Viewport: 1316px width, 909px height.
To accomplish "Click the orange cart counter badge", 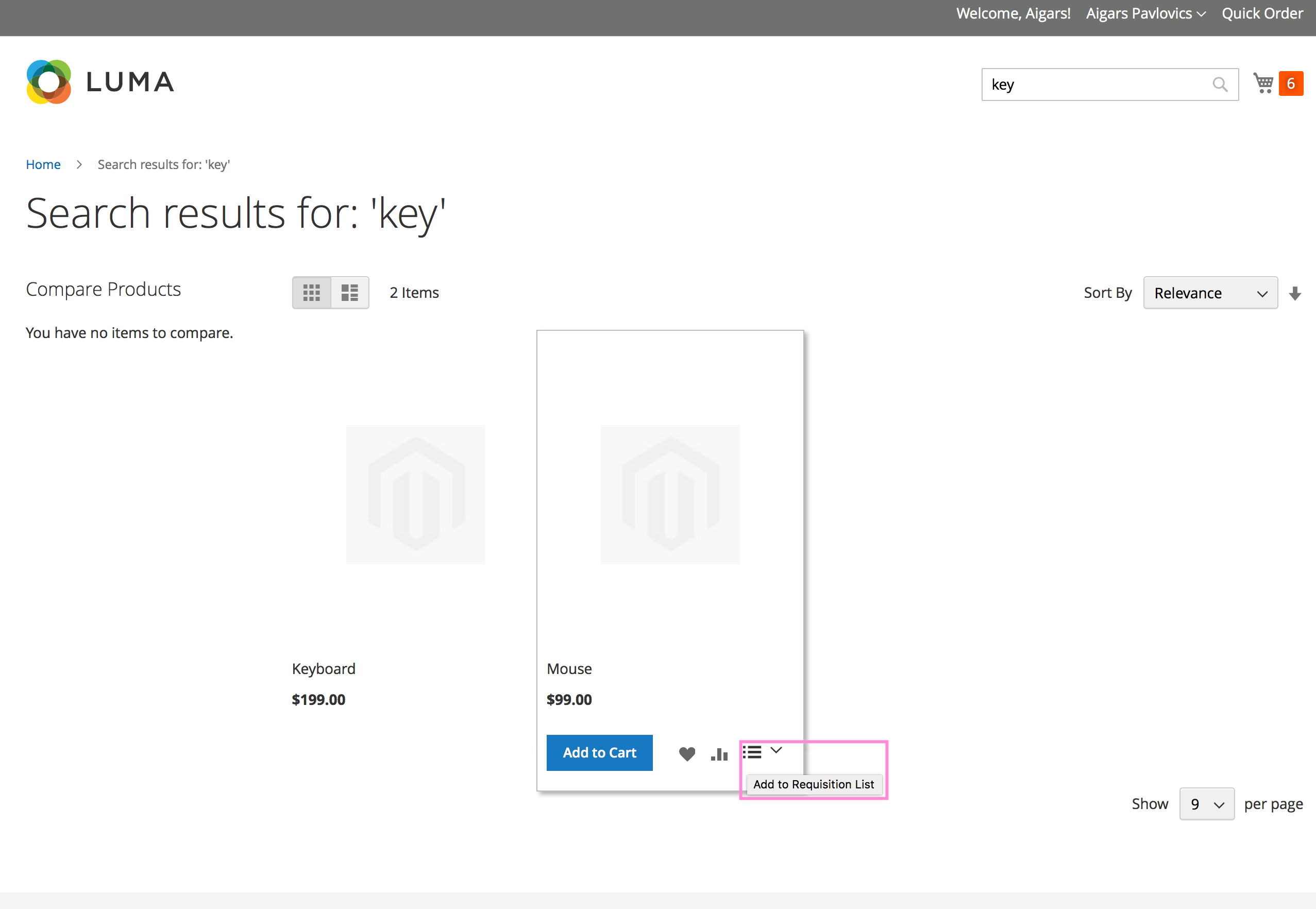I will [1291, 83].
